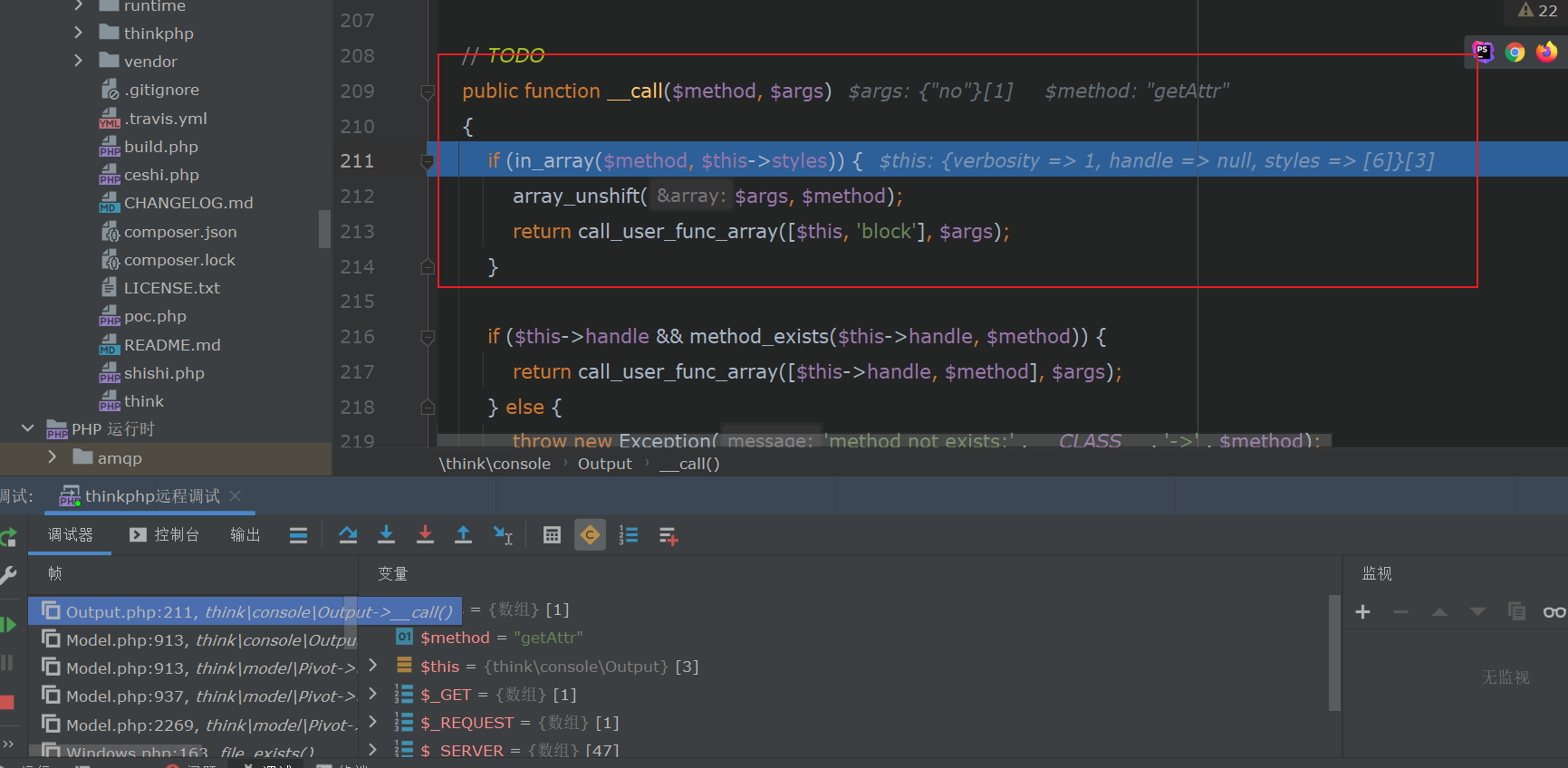Click the red Force Step Into icon

point(425,535)
